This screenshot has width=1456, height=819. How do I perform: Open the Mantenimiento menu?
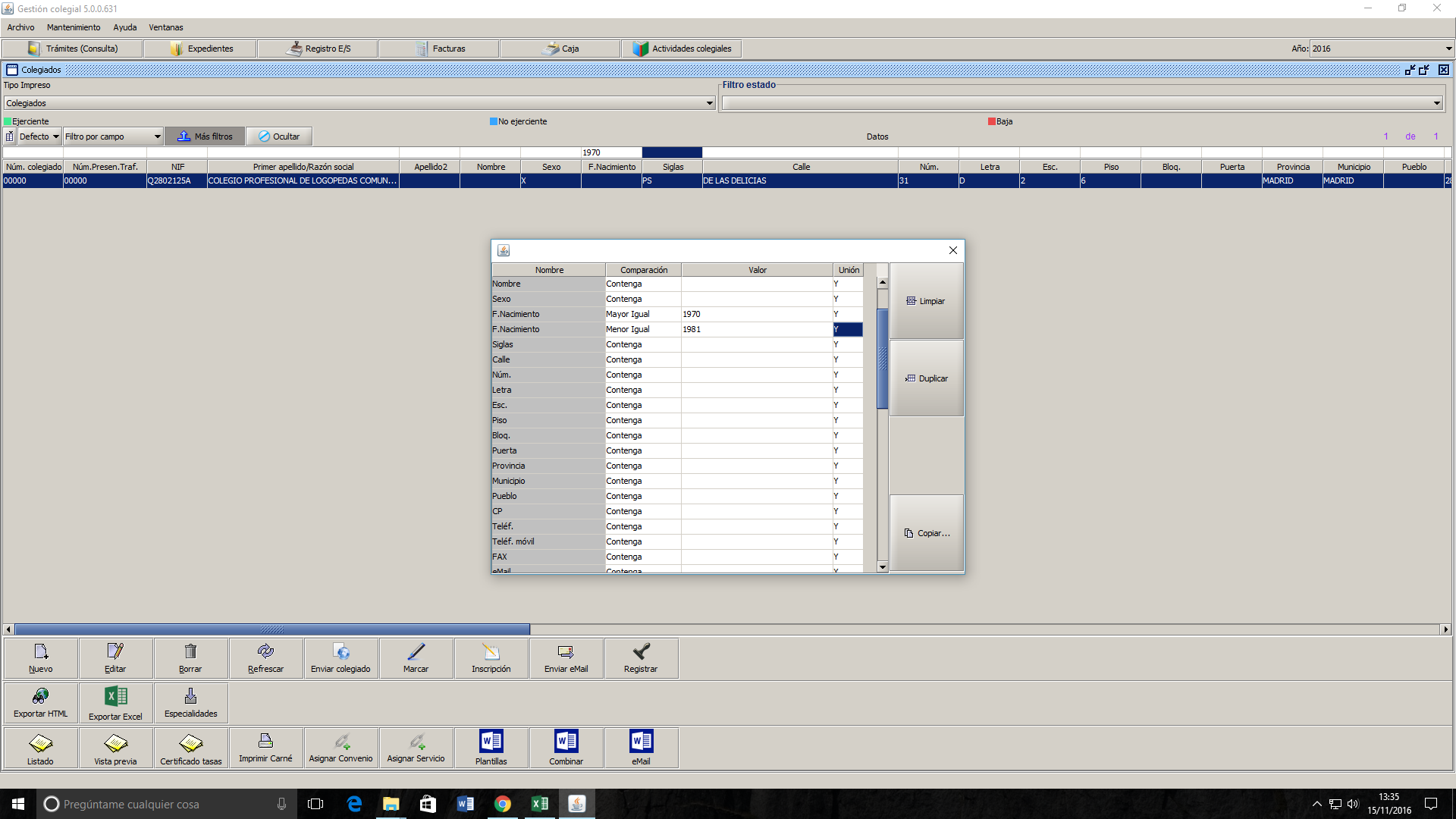point(74,27)
